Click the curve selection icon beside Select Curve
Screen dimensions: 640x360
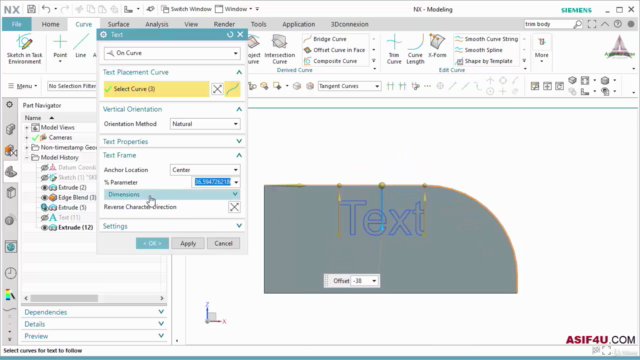tap(233, 89)
